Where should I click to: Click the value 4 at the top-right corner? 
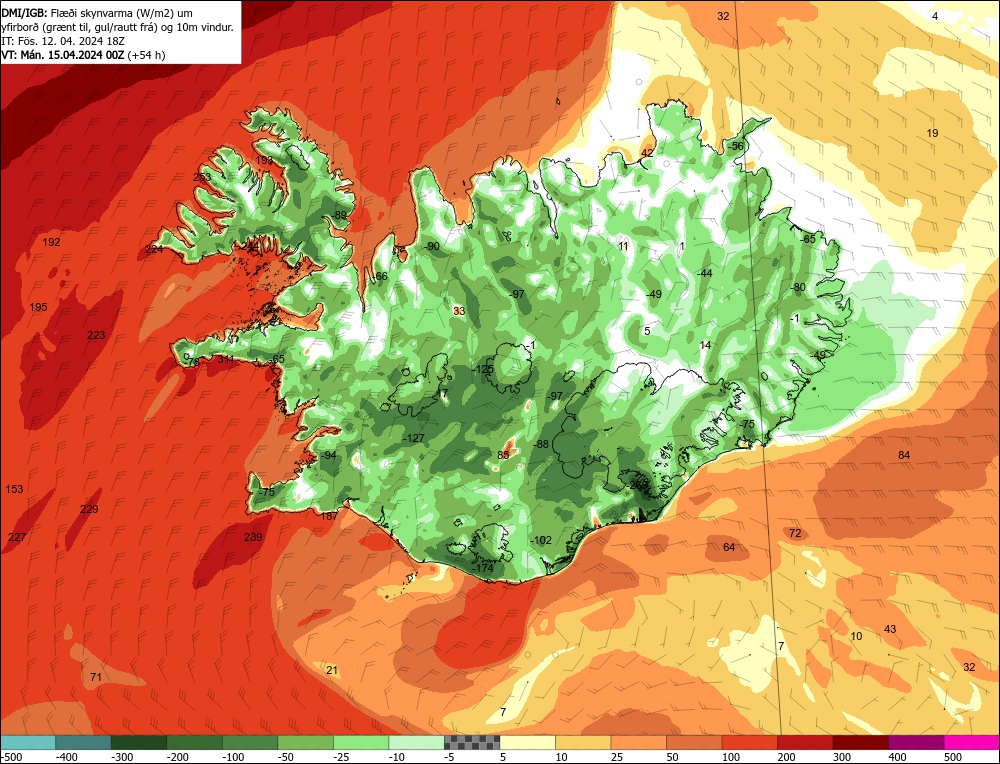[935, 16]
